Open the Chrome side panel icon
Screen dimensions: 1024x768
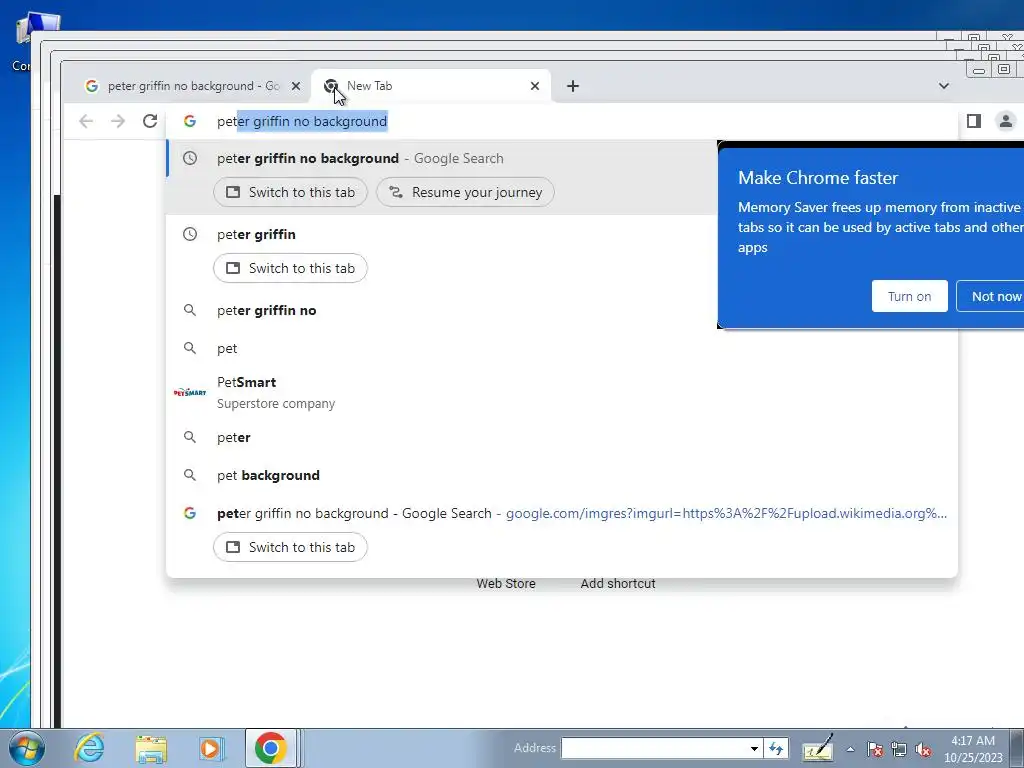click(x=974, y=121)
